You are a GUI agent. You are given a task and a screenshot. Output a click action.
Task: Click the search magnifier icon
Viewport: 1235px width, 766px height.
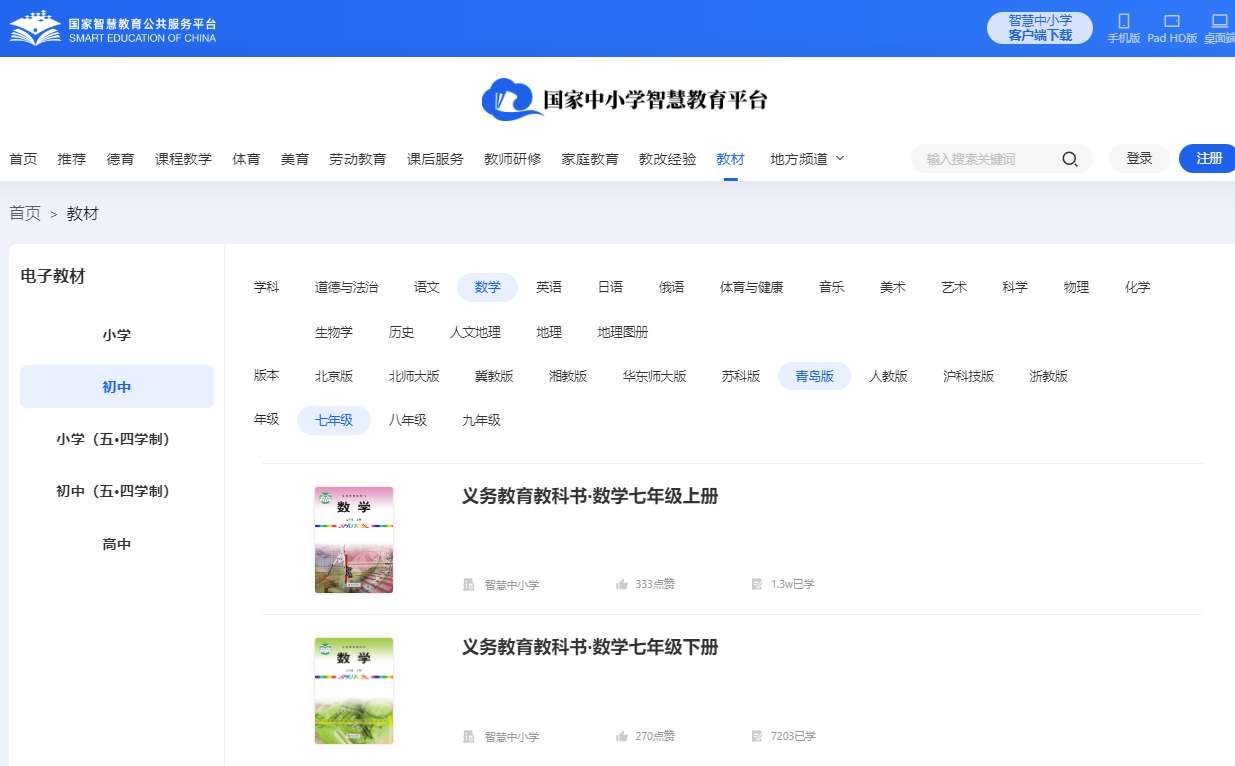1070,159
